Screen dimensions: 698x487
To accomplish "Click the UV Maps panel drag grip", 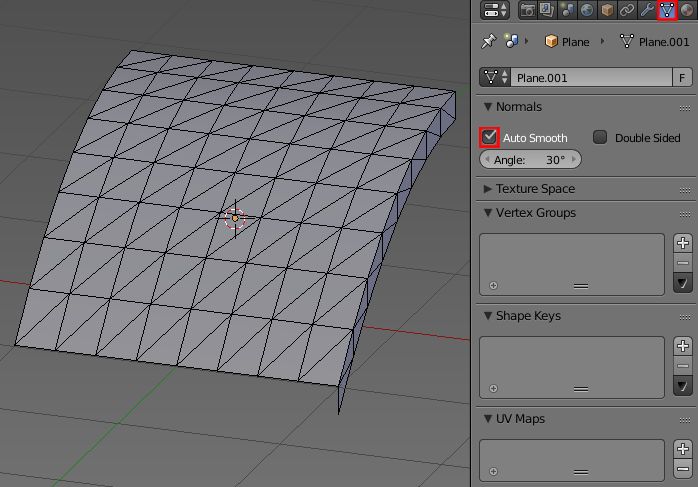I will pos(685,420).
